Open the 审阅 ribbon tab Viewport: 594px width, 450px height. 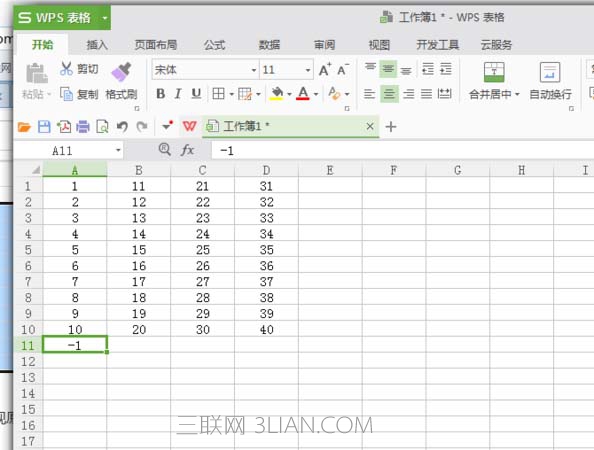tap(324, 45)
